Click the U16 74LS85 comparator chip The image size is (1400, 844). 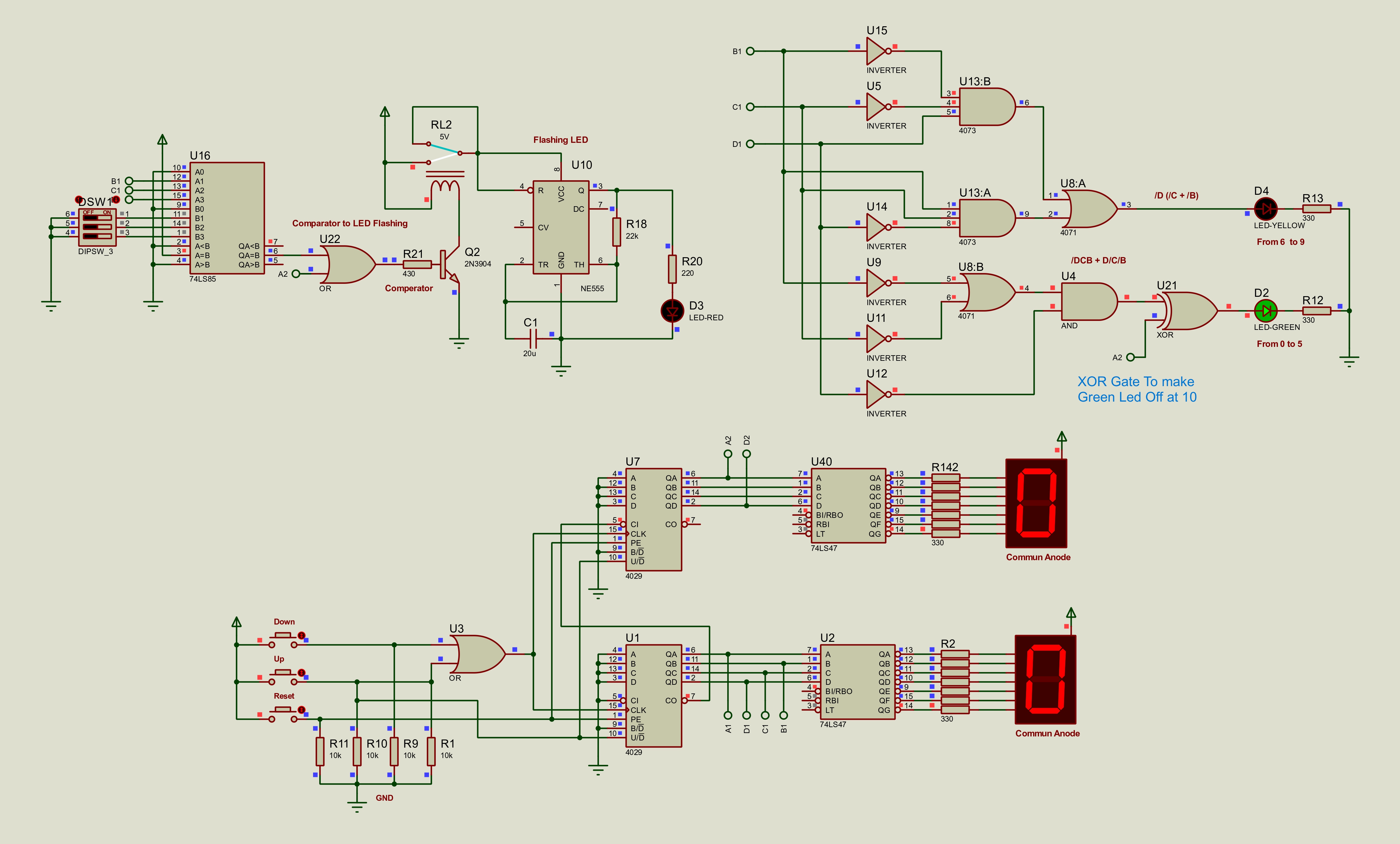(x=227, y=218)
